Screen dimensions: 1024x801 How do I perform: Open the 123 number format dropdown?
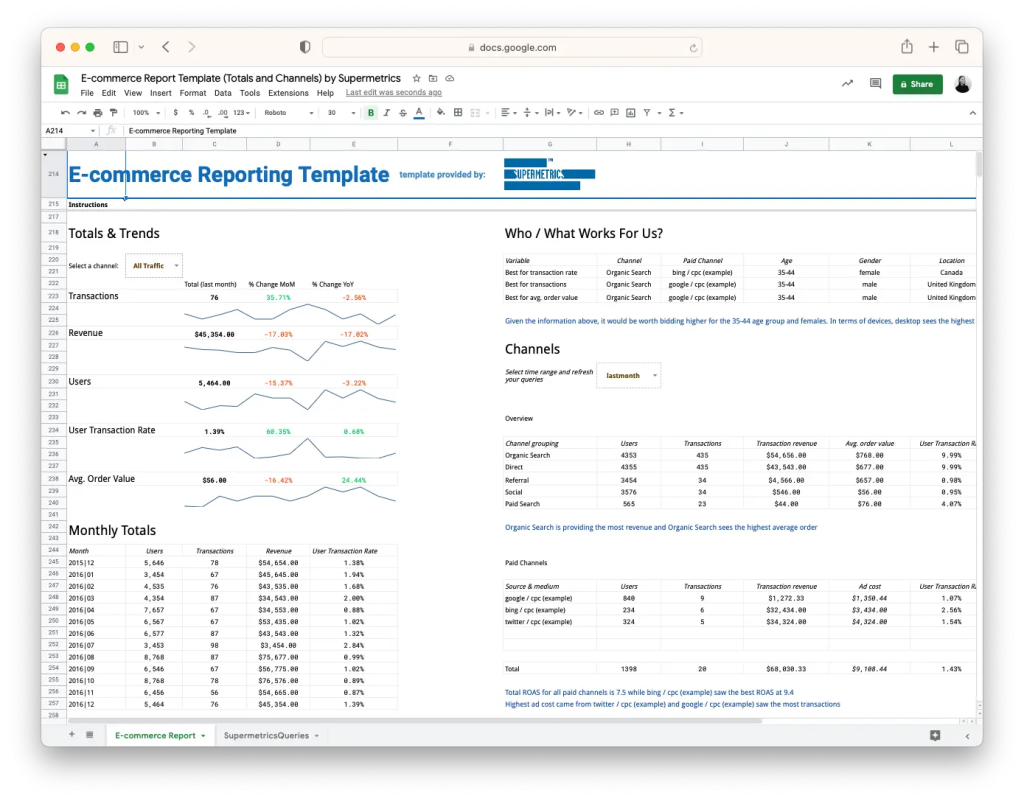pyautogui.click(x=242, y=113)
